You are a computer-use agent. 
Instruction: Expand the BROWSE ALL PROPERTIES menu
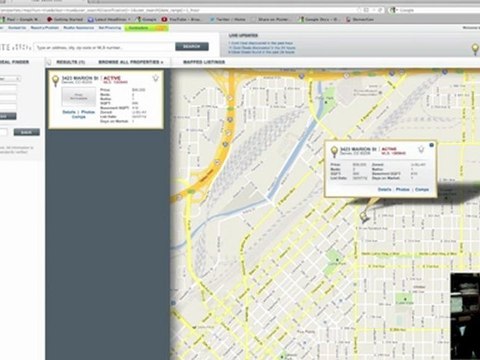[131, 62]
